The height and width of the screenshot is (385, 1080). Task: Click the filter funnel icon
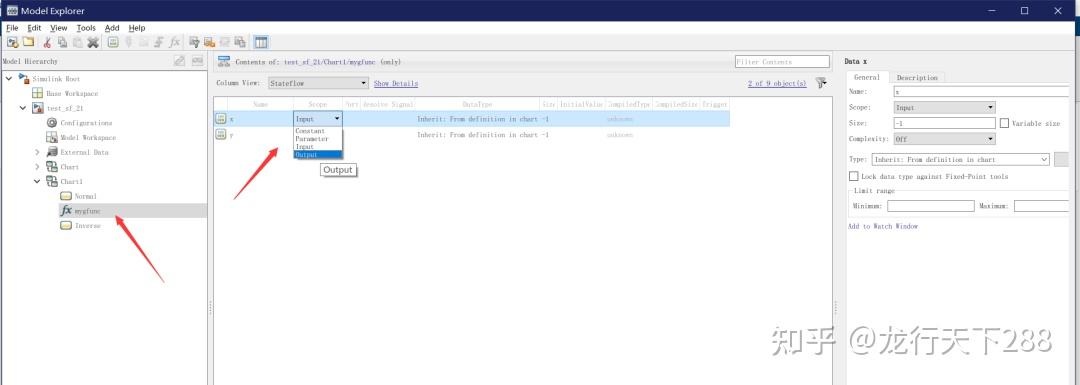point(820,83)
